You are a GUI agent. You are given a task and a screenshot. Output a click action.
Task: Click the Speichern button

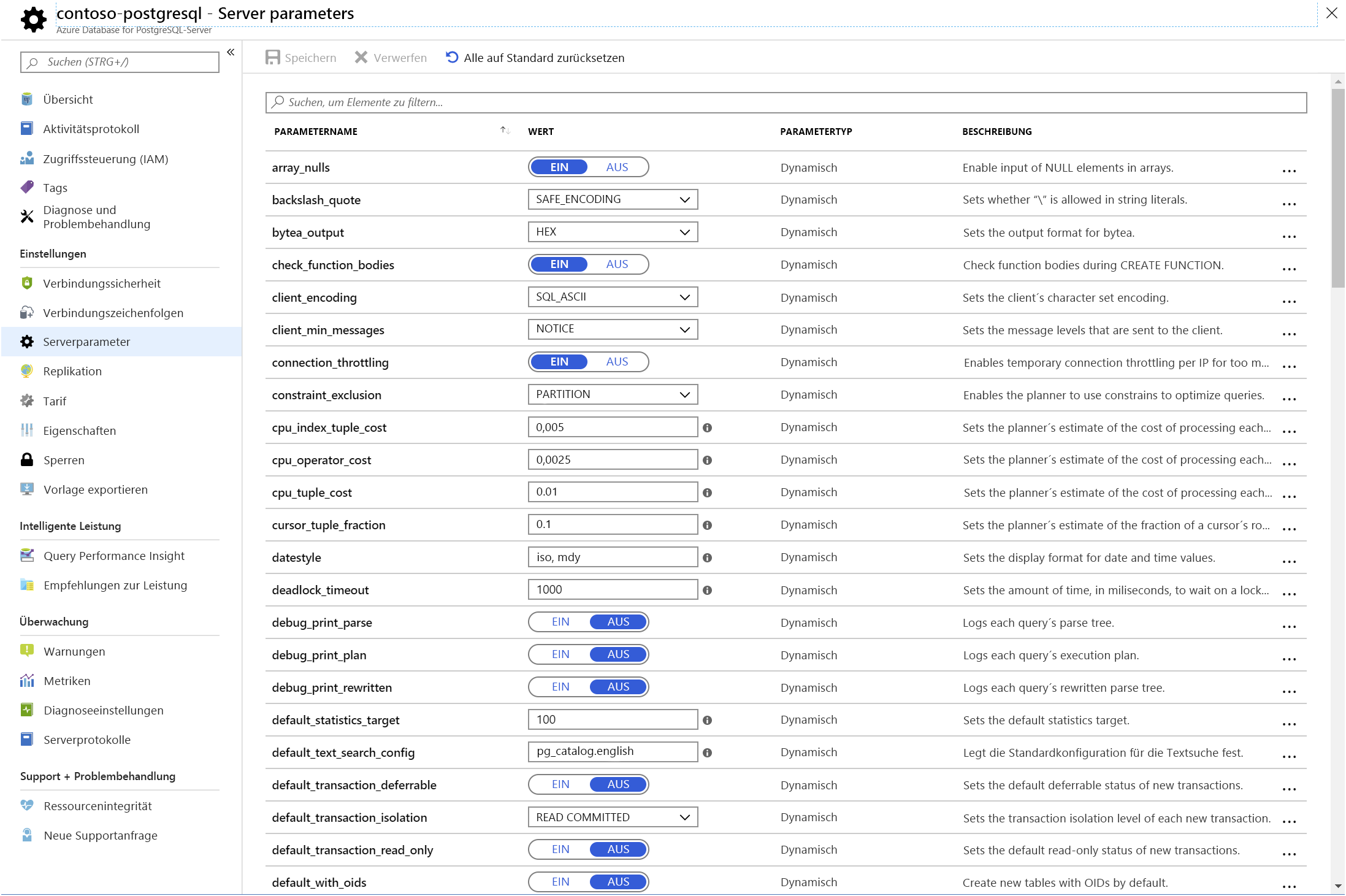[x=301, y=58]
